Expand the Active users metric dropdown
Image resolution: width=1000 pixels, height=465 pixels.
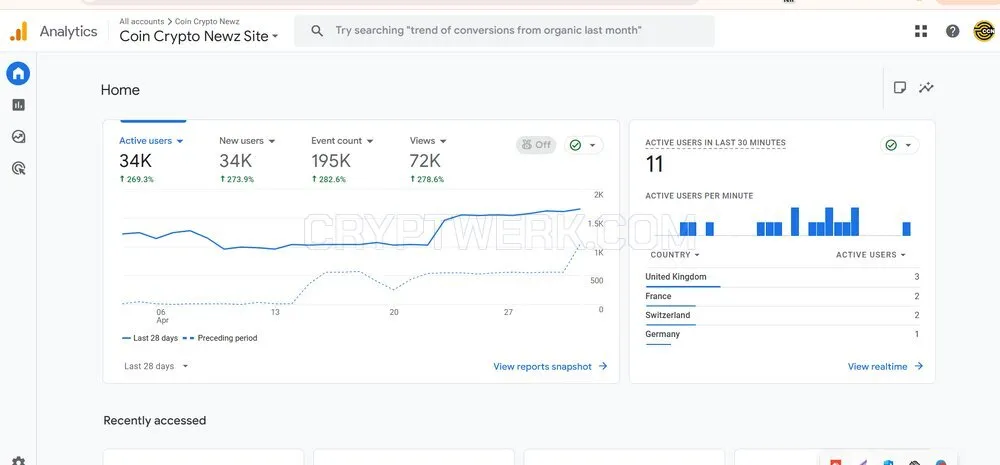(151, 141)
